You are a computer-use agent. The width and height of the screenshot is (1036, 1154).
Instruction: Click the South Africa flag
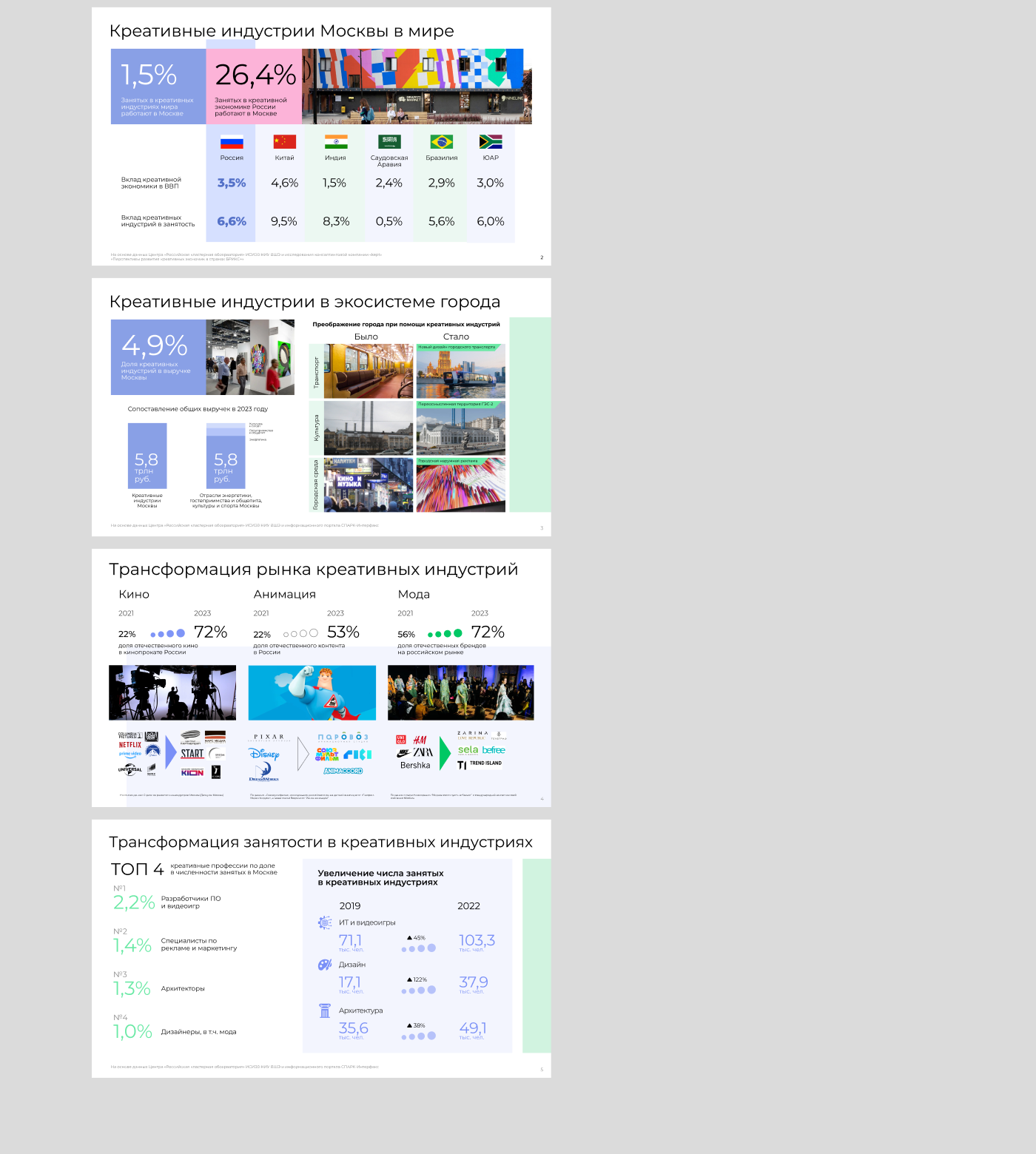point(491,142)
